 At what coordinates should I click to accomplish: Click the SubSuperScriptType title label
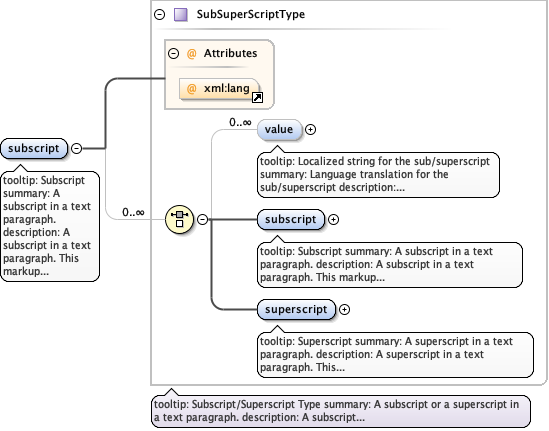251,14
